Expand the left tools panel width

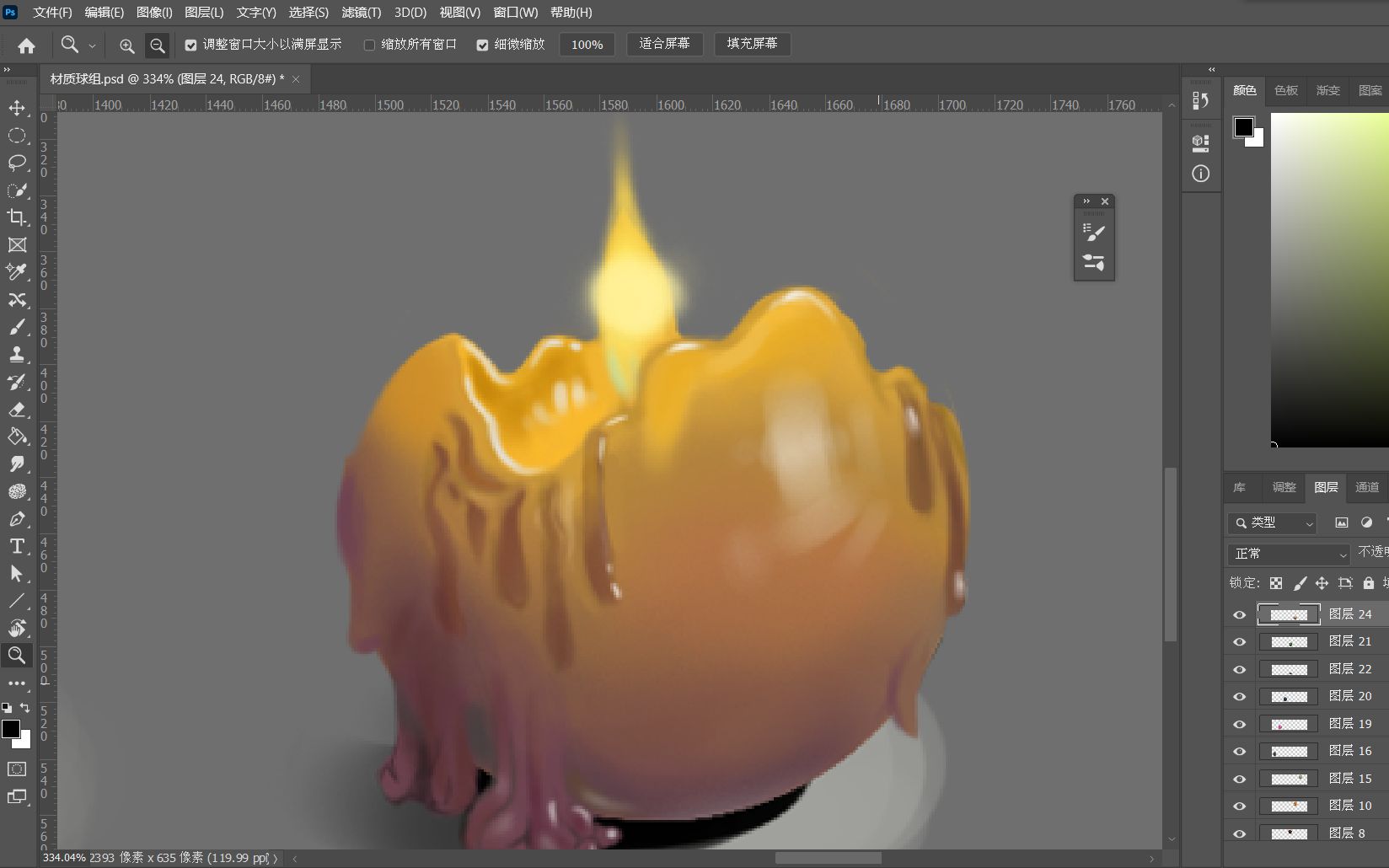7,69
